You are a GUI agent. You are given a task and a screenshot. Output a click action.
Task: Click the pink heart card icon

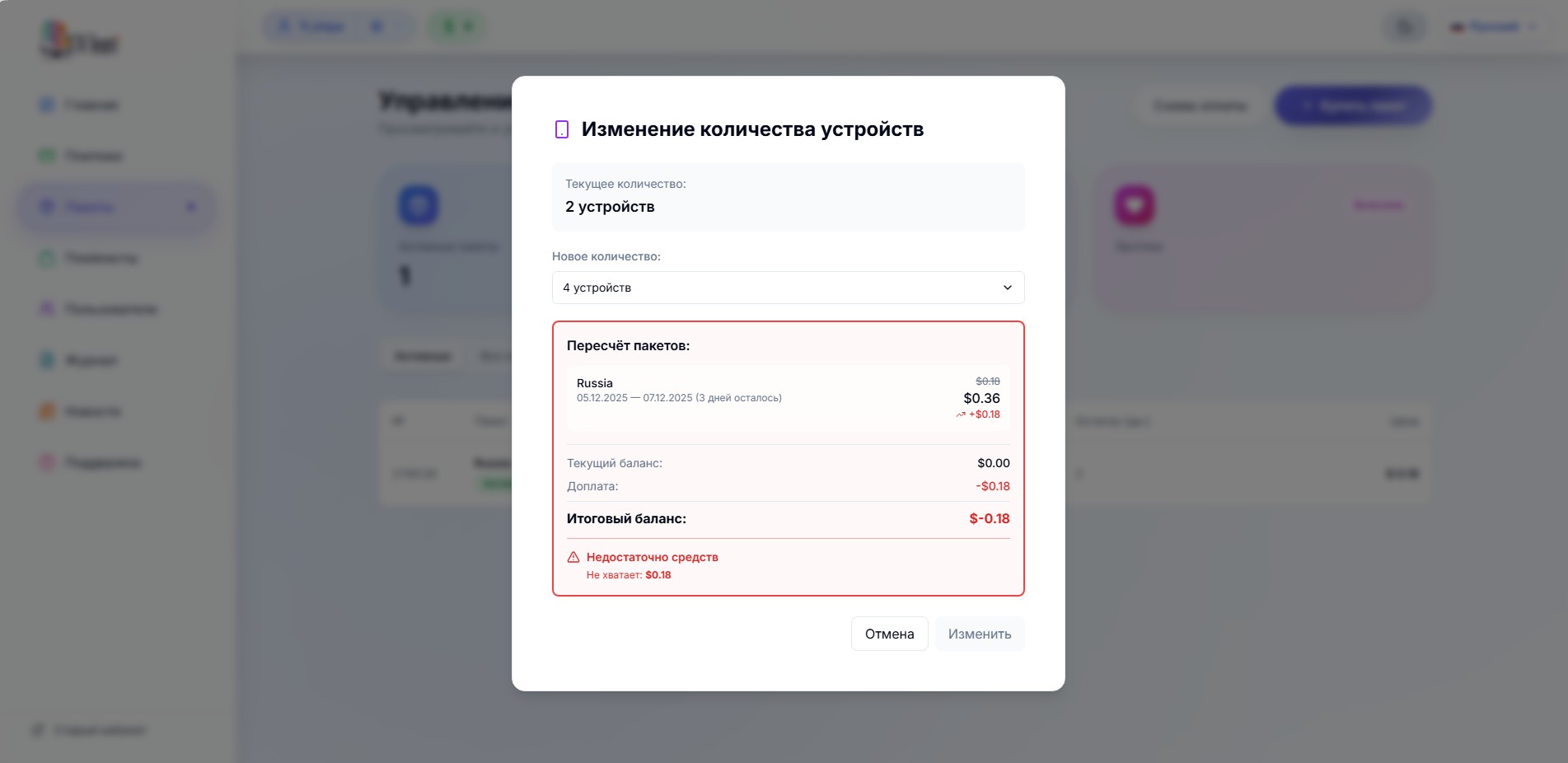coord(1135,205)
